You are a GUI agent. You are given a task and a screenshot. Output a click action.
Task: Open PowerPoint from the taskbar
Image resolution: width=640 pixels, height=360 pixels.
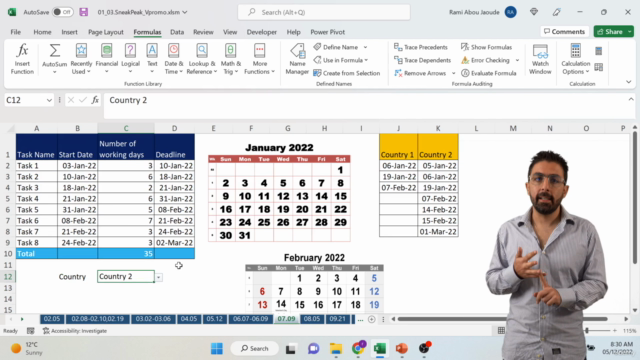coord(402,348)
